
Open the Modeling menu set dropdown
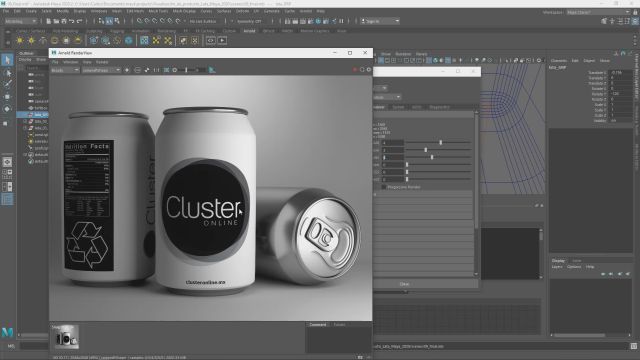pyautogui.click(x=20, y=21)
